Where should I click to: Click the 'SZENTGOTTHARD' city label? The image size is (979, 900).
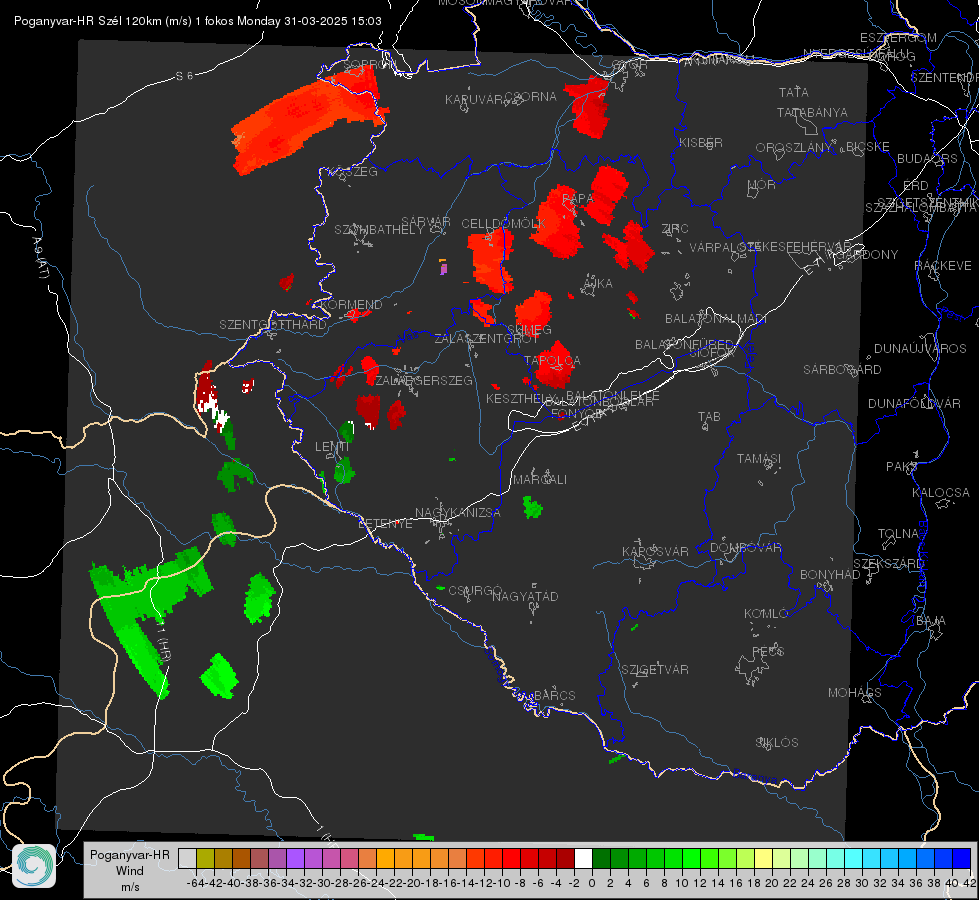coord(273,325)
